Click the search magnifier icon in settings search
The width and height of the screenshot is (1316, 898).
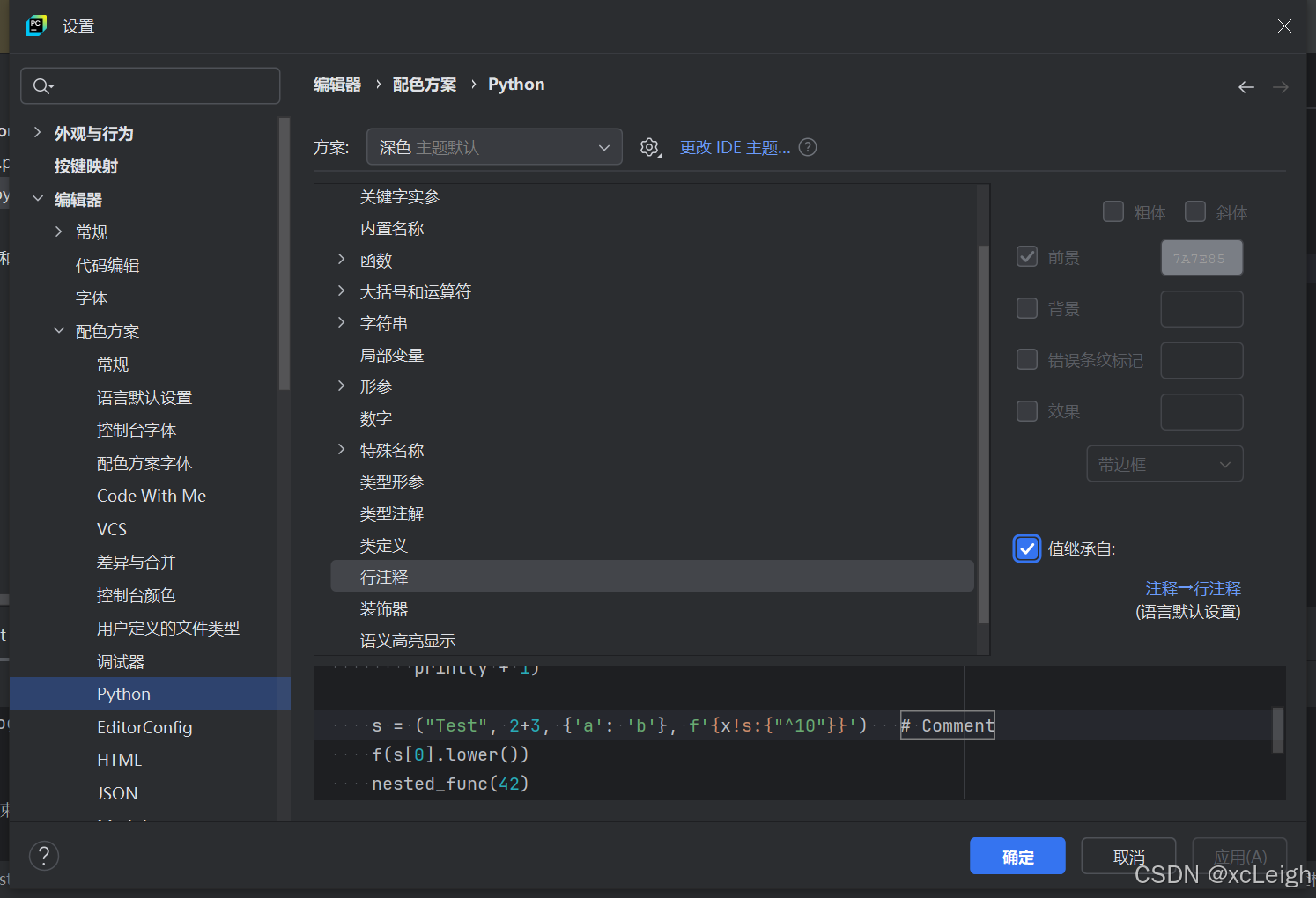(42, 85)
